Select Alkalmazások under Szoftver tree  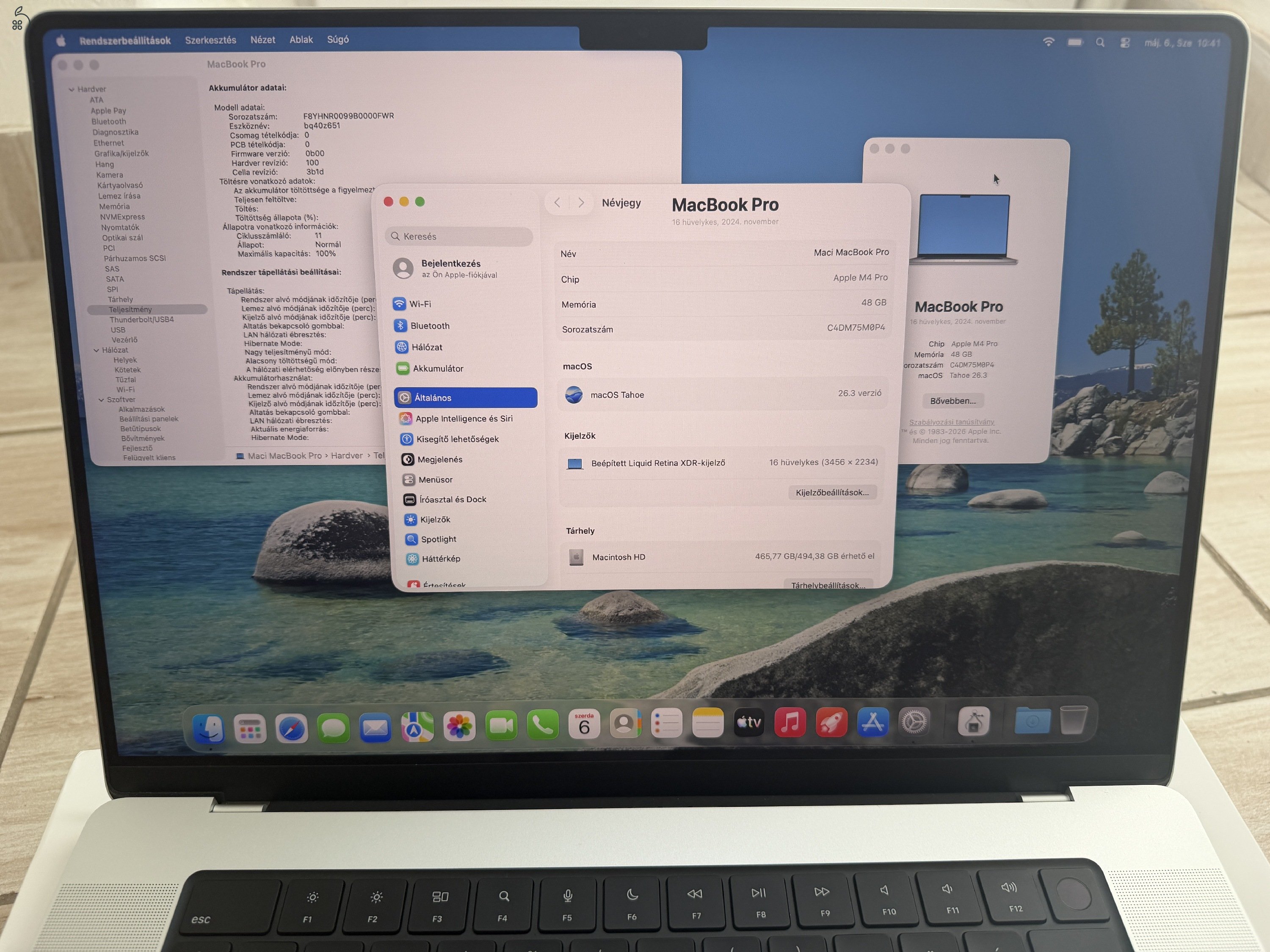(x=142, y=409)
